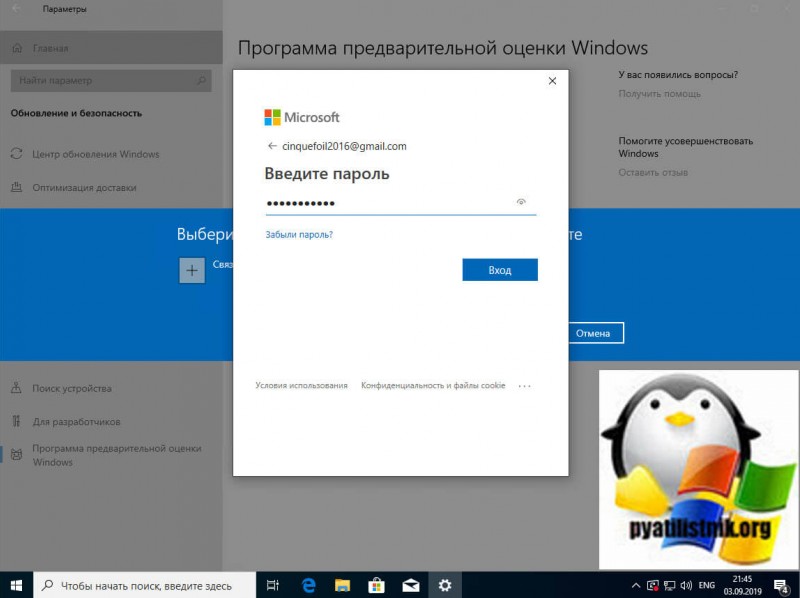Screen dimensions: 800x598
Task: Click the Вход sign-in button
Action: (499, 270)
